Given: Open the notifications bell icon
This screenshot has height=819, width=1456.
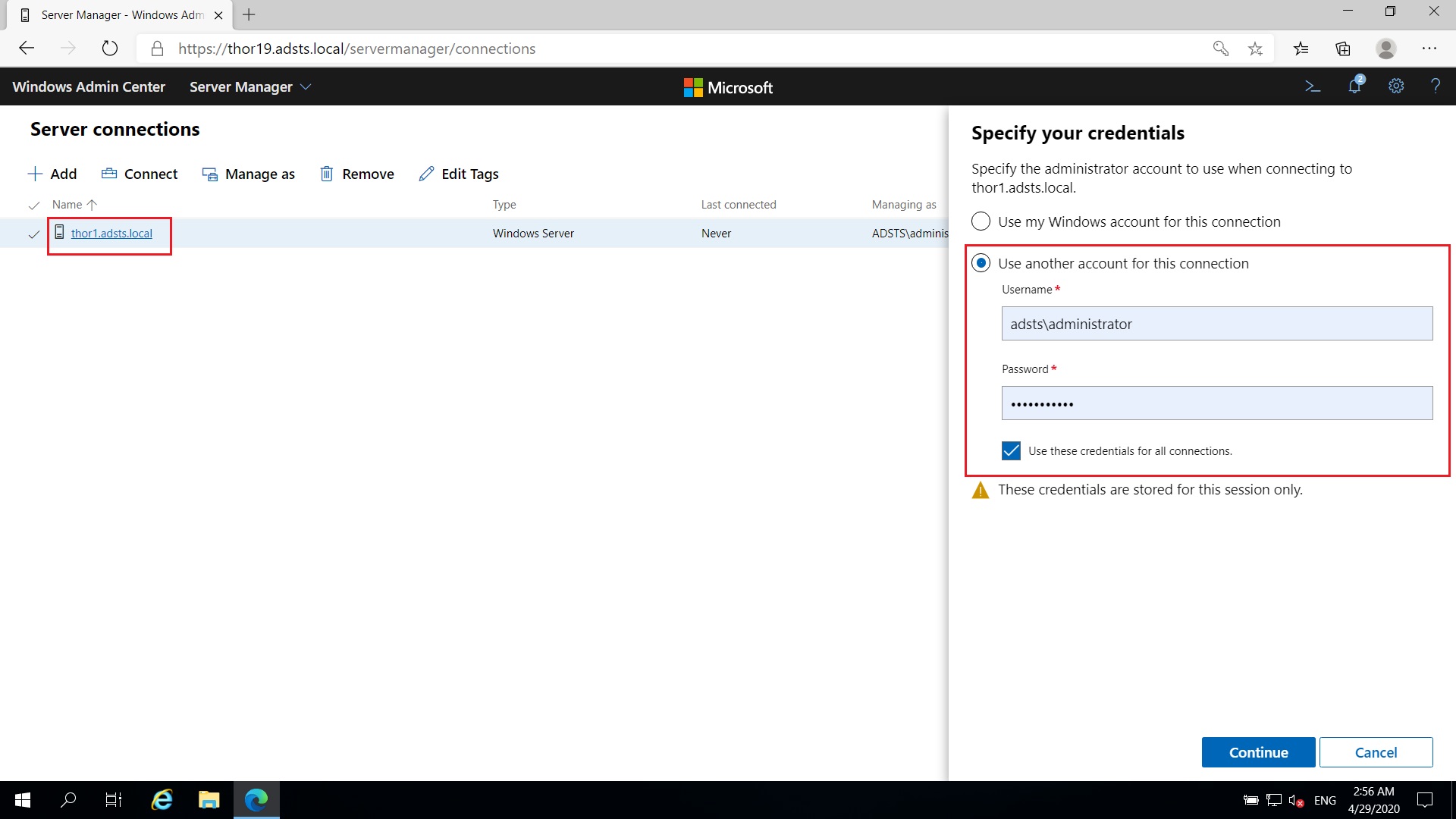Looking at the screenshot, I should click(1355, 86).
